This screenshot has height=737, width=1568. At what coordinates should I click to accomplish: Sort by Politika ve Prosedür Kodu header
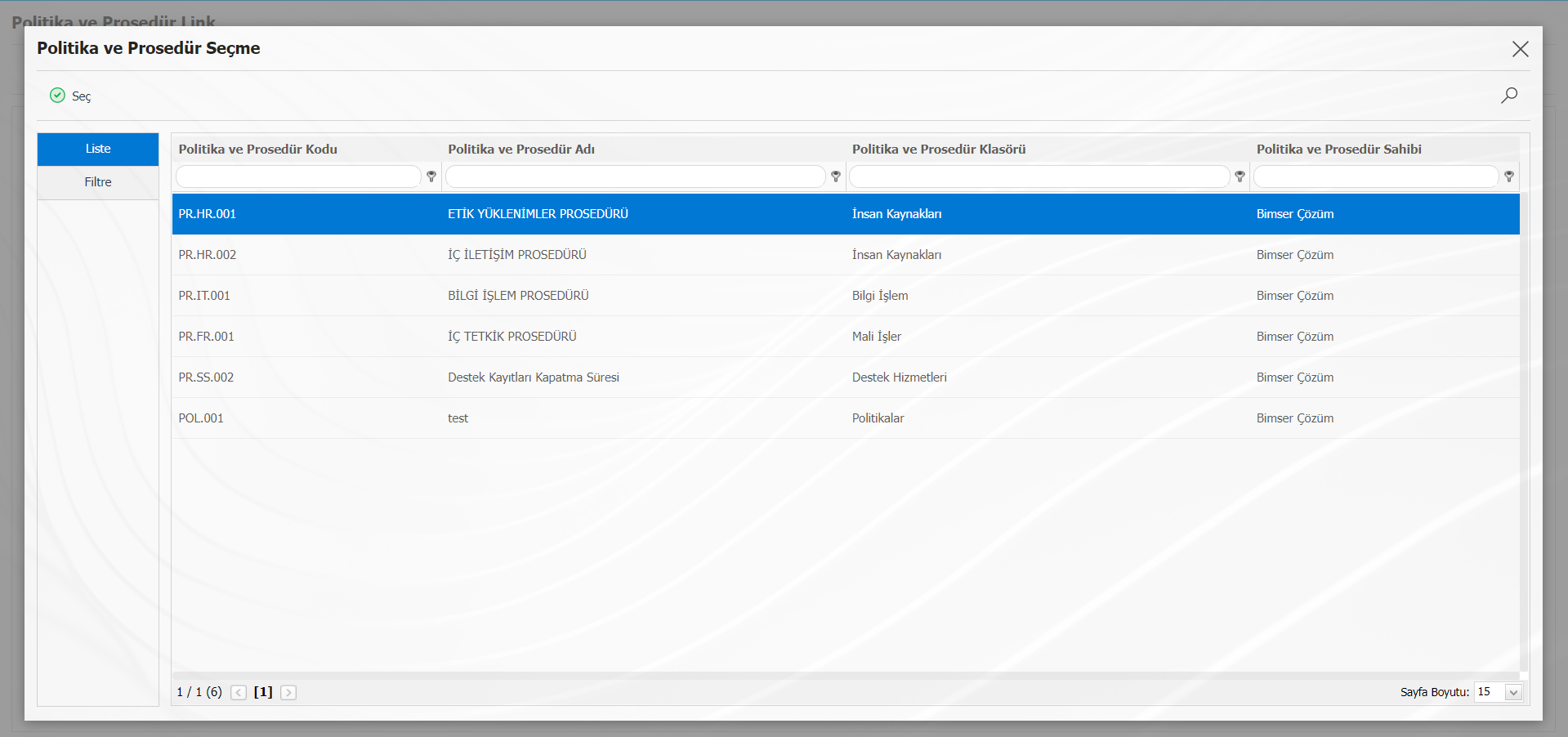coord(258,150)
